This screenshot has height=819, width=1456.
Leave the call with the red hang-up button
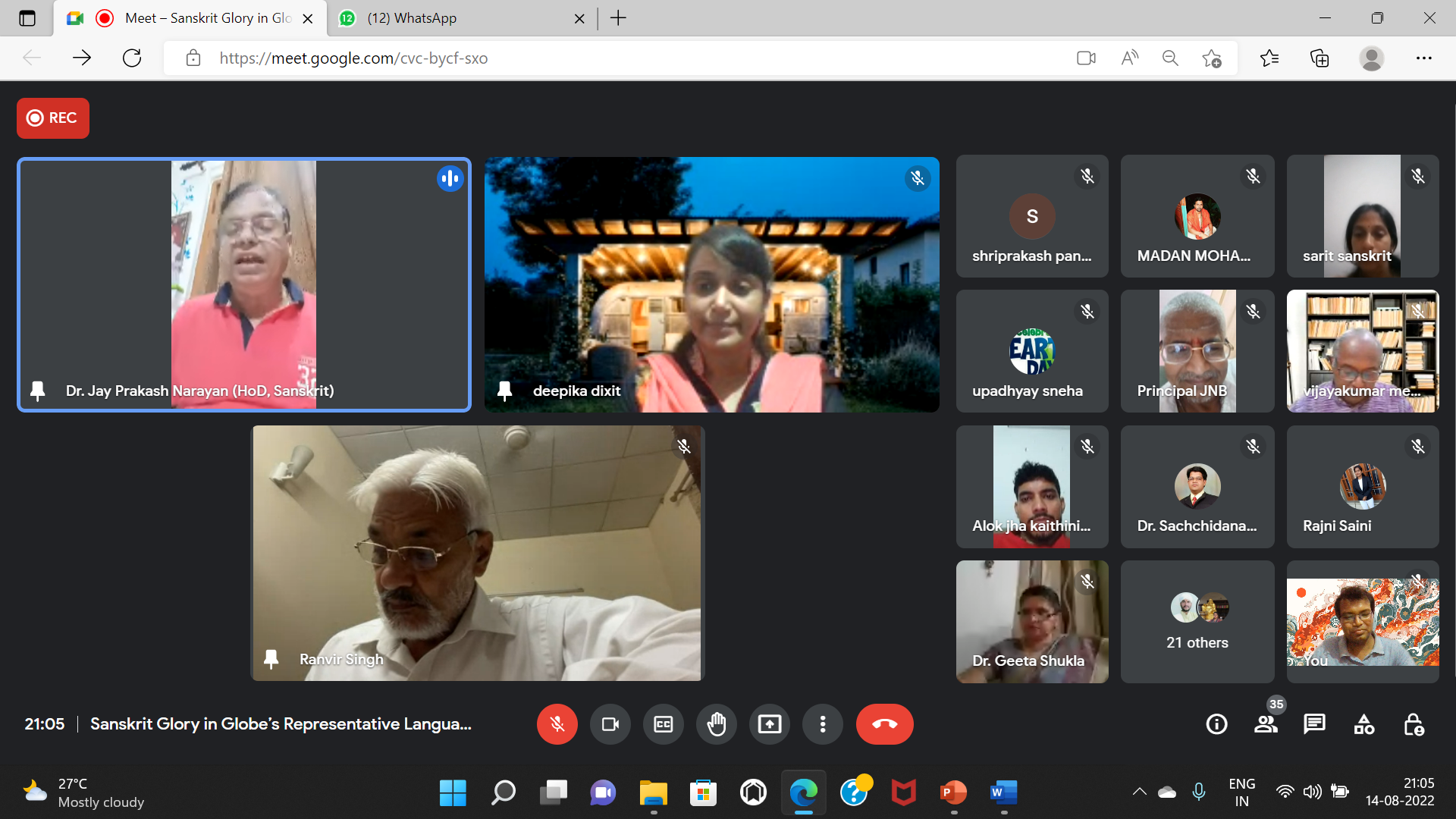tap(884, 724)
